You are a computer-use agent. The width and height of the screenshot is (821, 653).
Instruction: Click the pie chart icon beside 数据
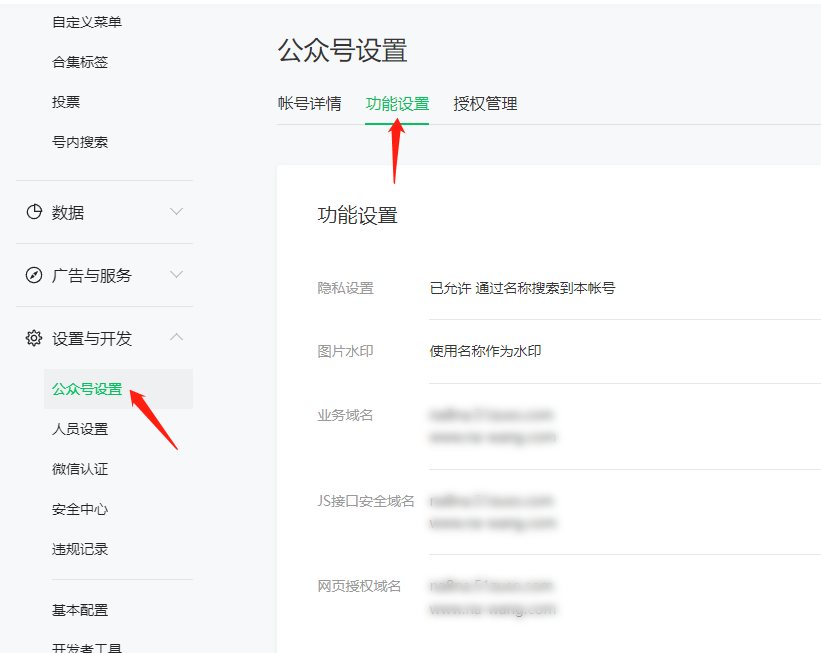(x=34, y=212)
